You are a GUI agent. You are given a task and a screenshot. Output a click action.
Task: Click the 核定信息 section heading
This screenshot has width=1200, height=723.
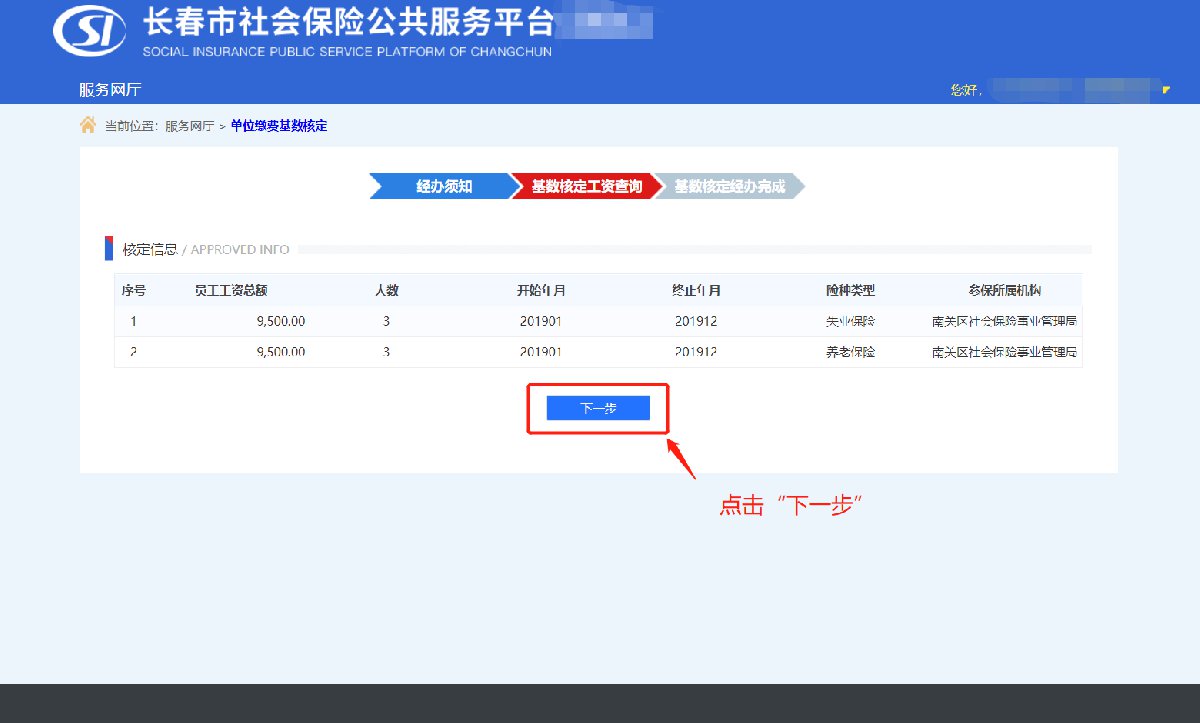(150, 249)
